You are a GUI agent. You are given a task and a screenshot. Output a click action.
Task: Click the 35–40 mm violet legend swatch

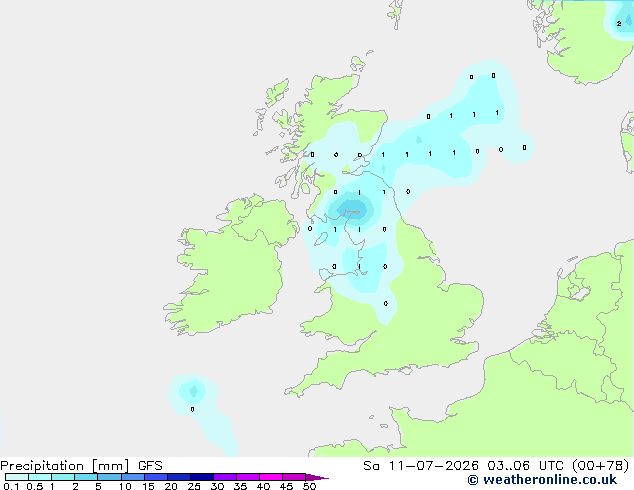pos(247,477)
